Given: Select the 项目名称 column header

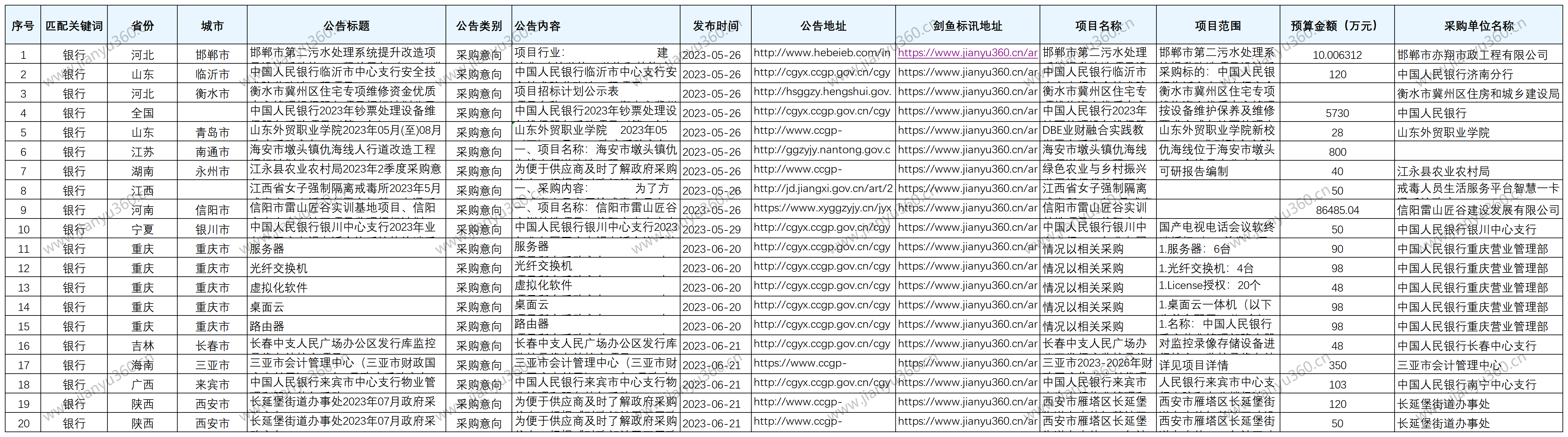Looking at the screenshot, I should click(1098, 26).
